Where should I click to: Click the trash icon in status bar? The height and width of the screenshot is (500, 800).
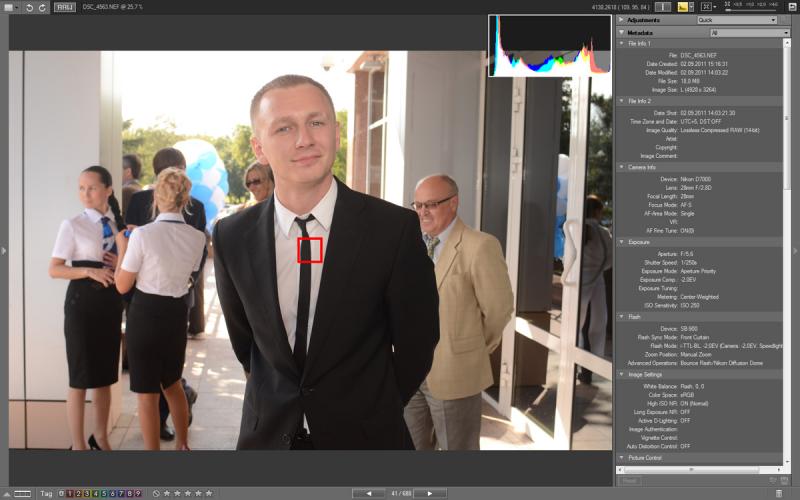(779, 493)
